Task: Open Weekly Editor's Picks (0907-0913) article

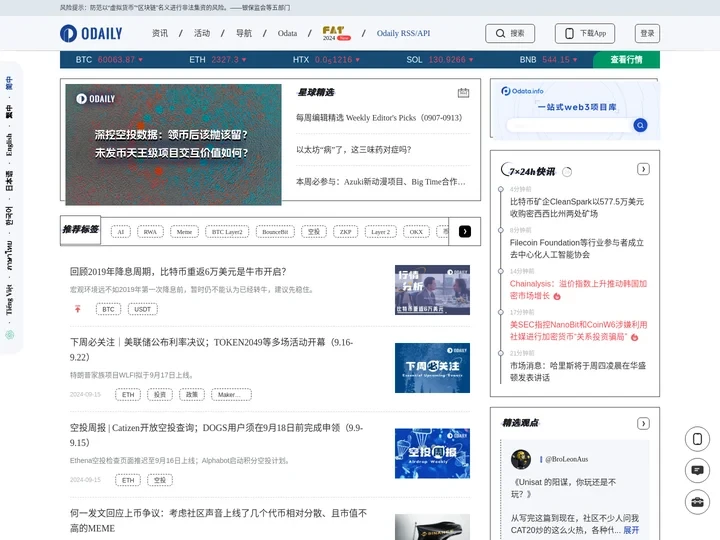Action: (379, 118)
